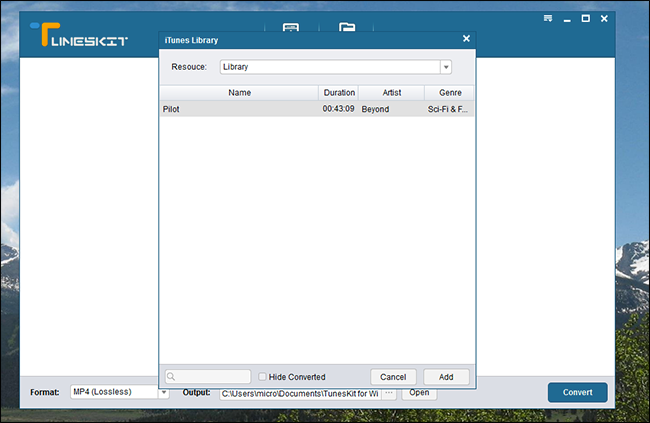Viewport: 650px width, 423px height.
Task: Expand the Resouce Library dropdown arrow
Action: pyautogui.click(x=446, y=67)
